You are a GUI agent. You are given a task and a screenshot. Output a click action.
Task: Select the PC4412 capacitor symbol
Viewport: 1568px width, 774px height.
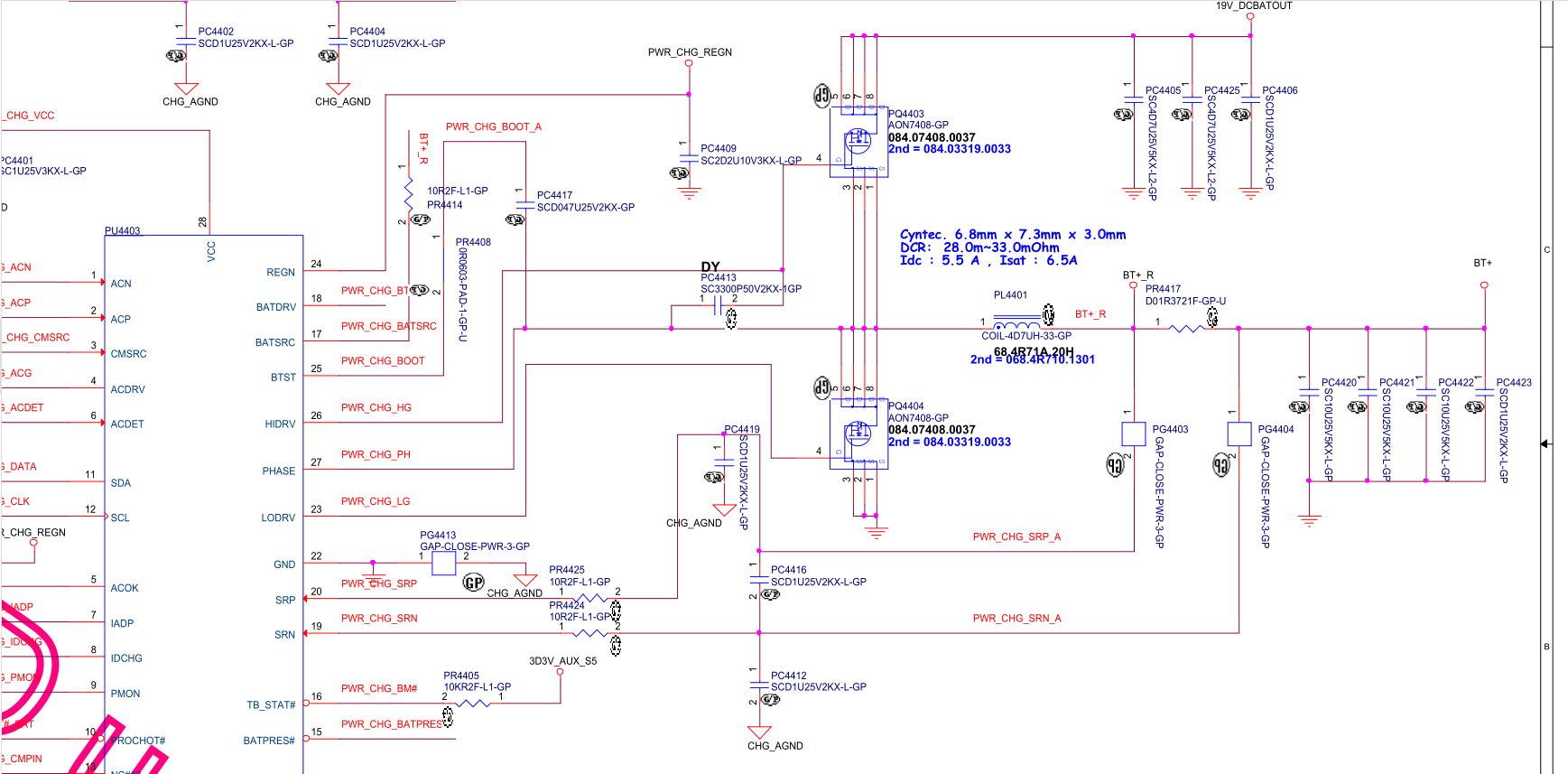click(x=759, y=685)
